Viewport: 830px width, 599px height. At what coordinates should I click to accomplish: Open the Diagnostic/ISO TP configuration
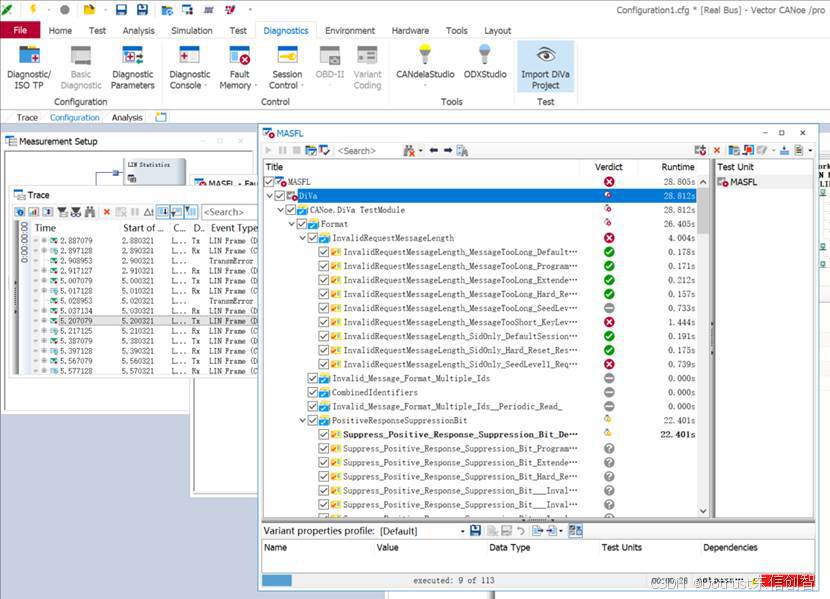tap(29, 68)
